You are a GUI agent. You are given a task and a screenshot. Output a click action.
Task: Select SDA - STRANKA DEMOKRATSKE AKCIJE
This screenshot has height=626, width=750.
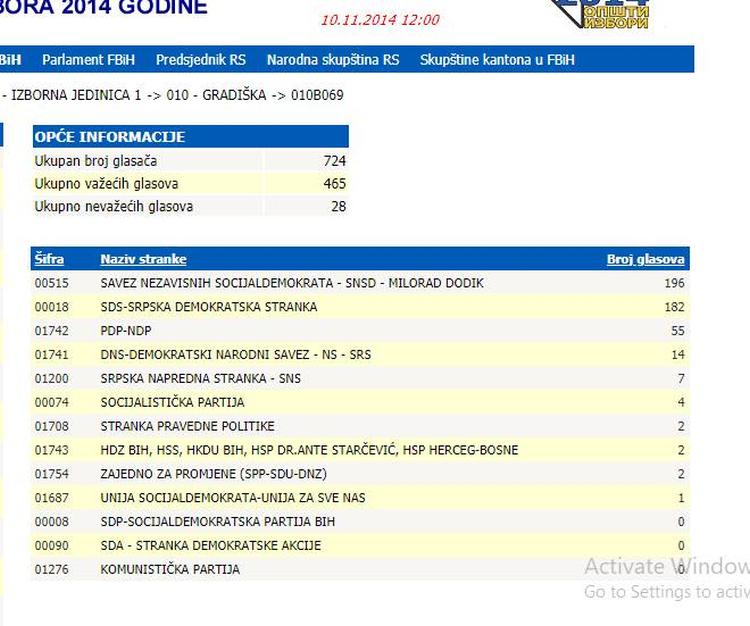coord(211,546)
